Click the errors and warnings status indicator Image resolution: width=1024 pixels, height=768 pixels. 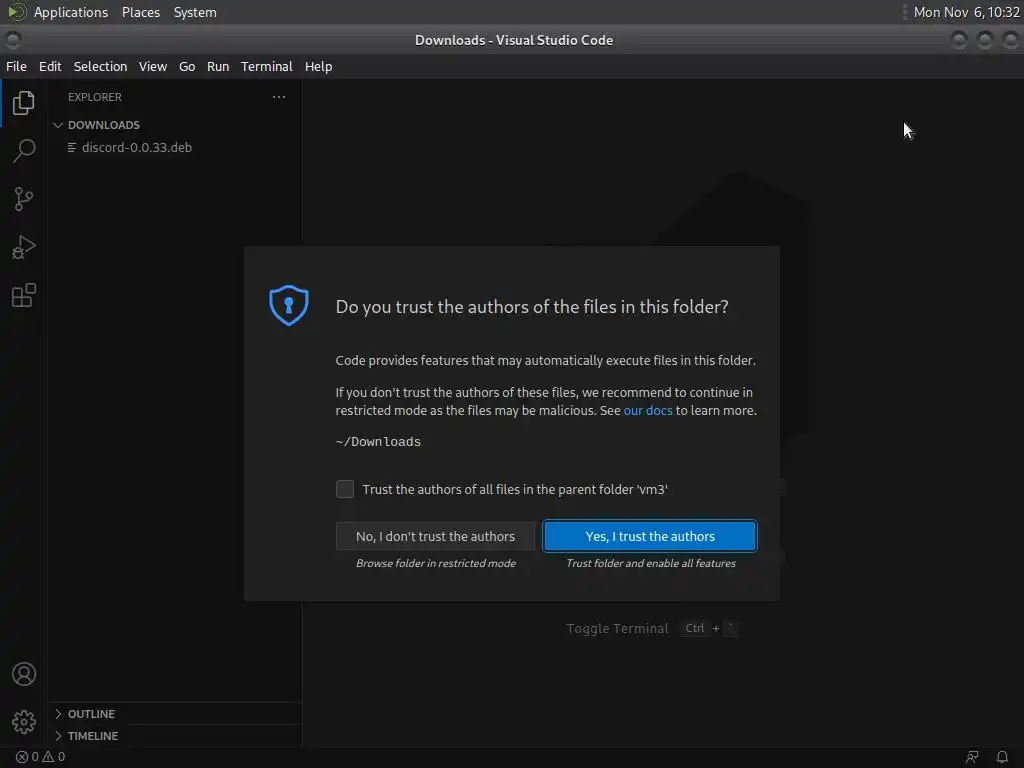[40, 757]
